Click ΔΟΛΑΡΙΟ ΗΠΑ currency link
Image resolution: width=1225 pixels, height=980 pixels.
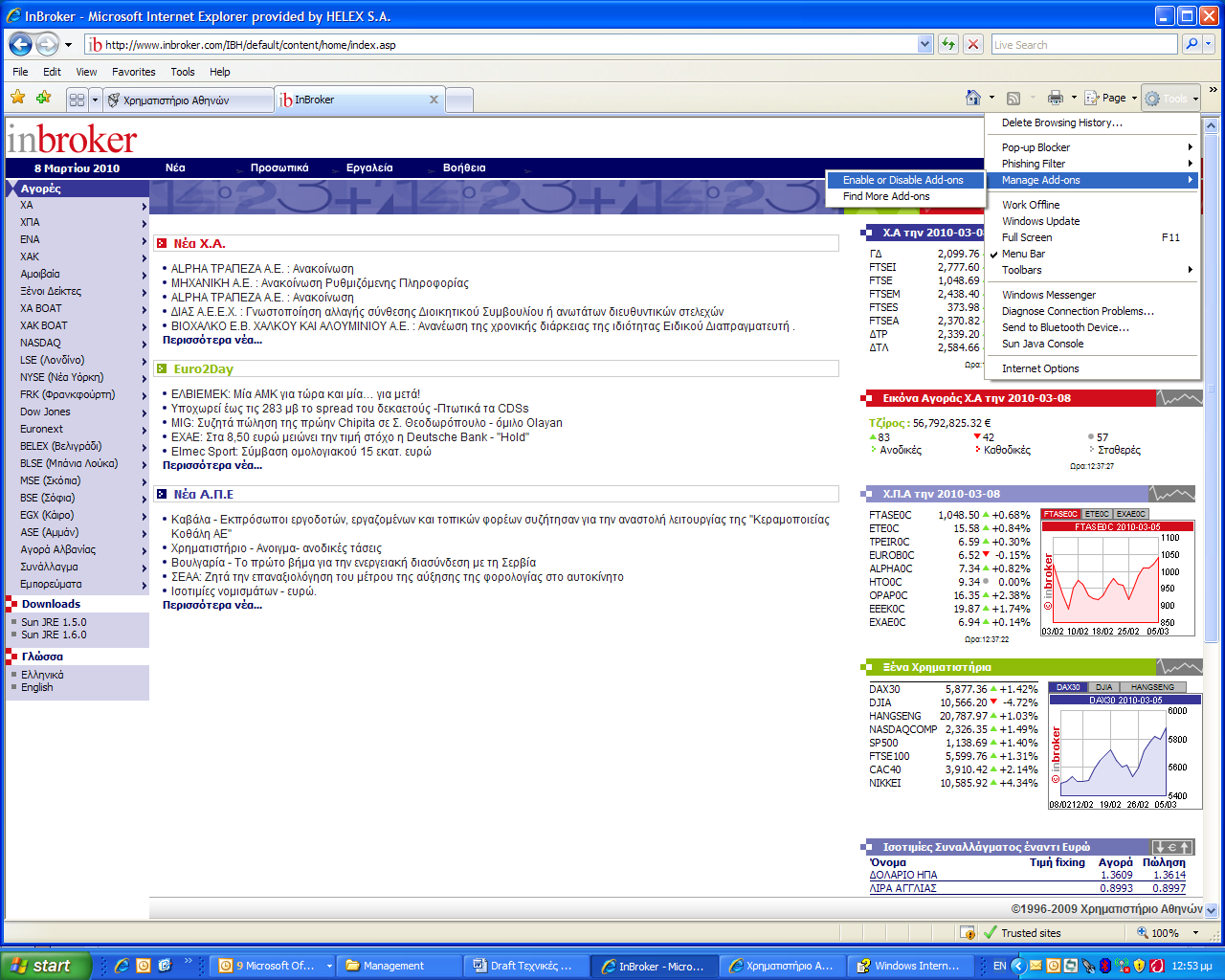(903, 875)
